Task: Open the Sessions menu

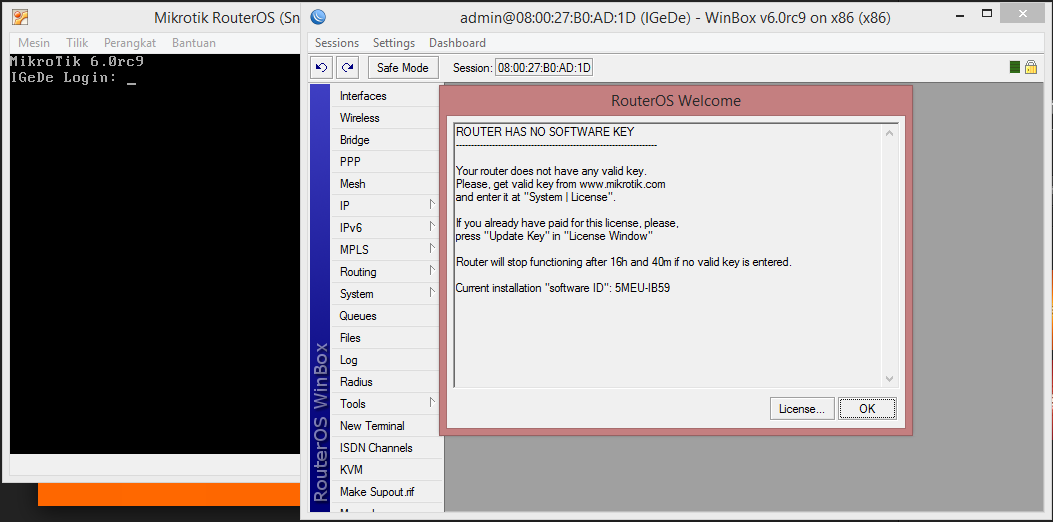Action: coord(337,42)
